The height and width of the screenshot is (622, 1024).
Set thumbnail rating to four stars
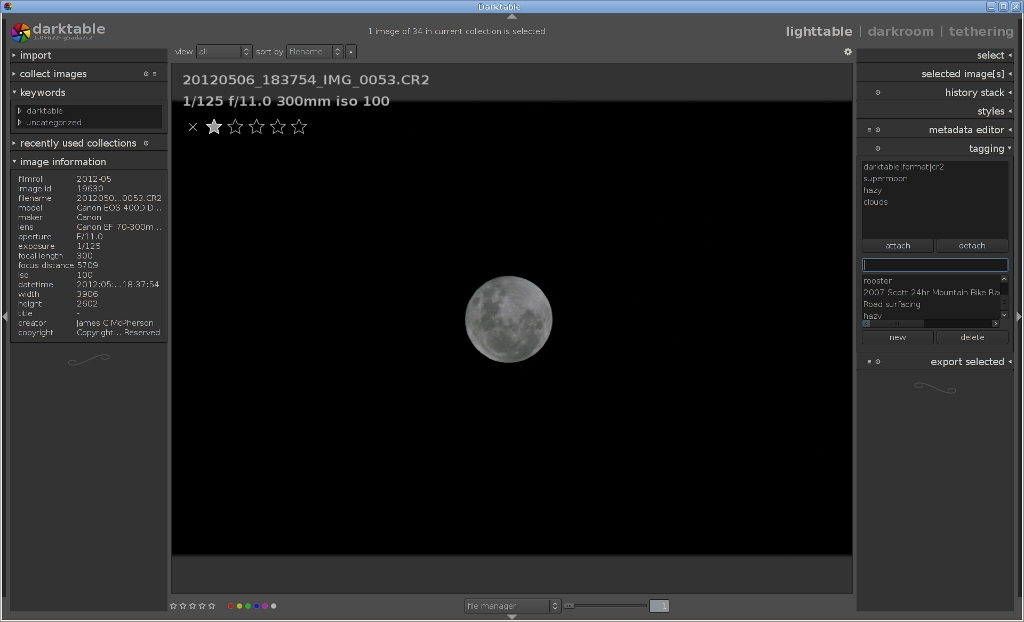point(278,127)
